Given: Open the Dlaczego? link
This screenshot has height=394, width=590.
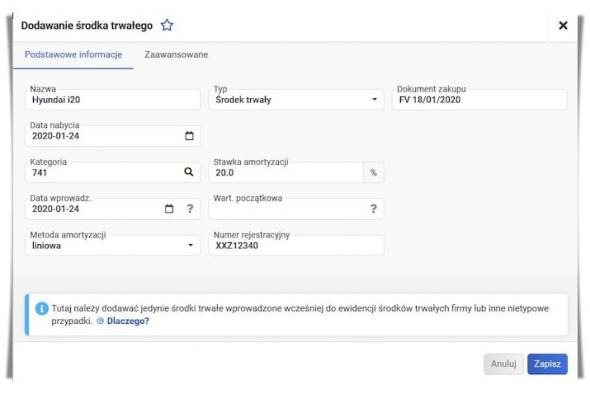Looking at the screenshot, I should tap(128, 321).
